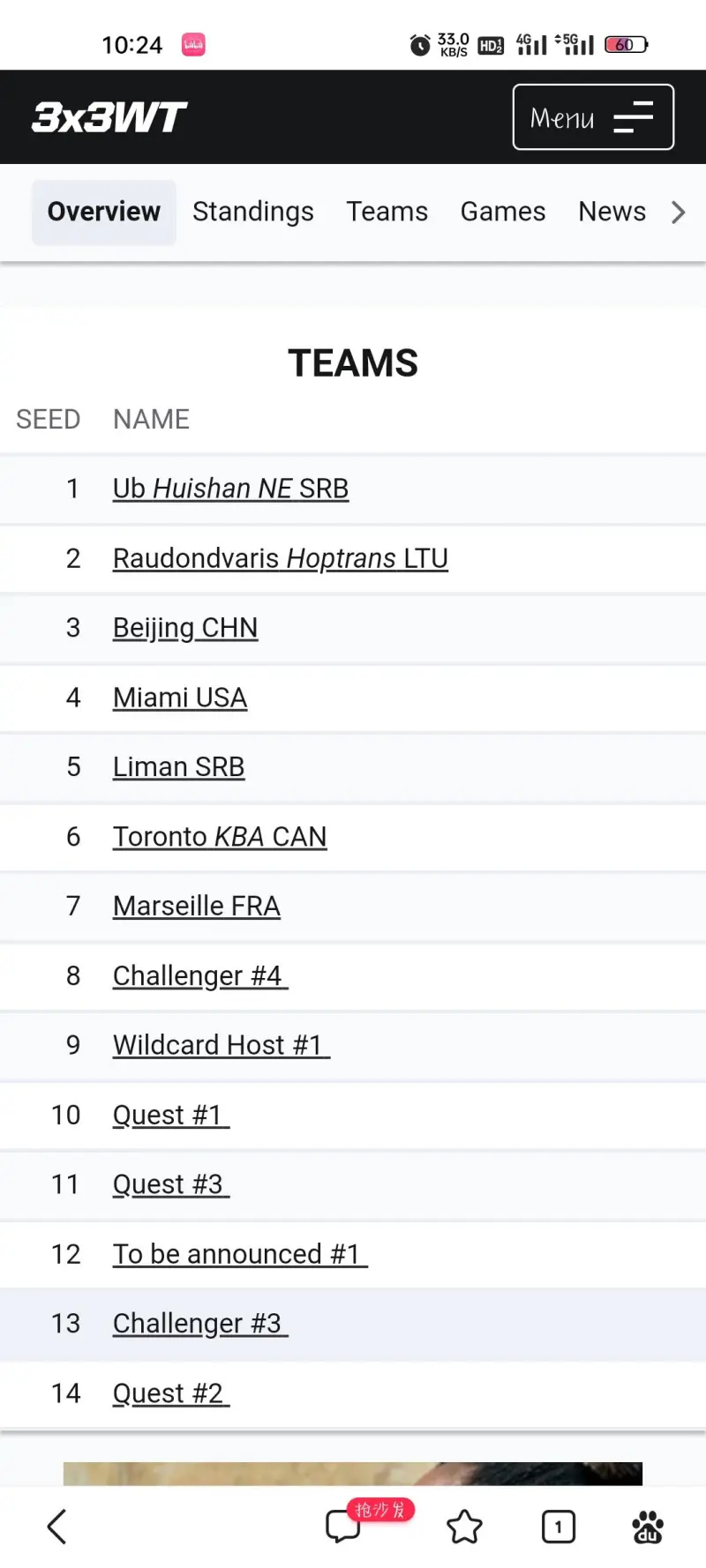Screen dimensions: 706x1568
Task: Open Ub Huishan NE SRB team link
Action: click(231, 489)
